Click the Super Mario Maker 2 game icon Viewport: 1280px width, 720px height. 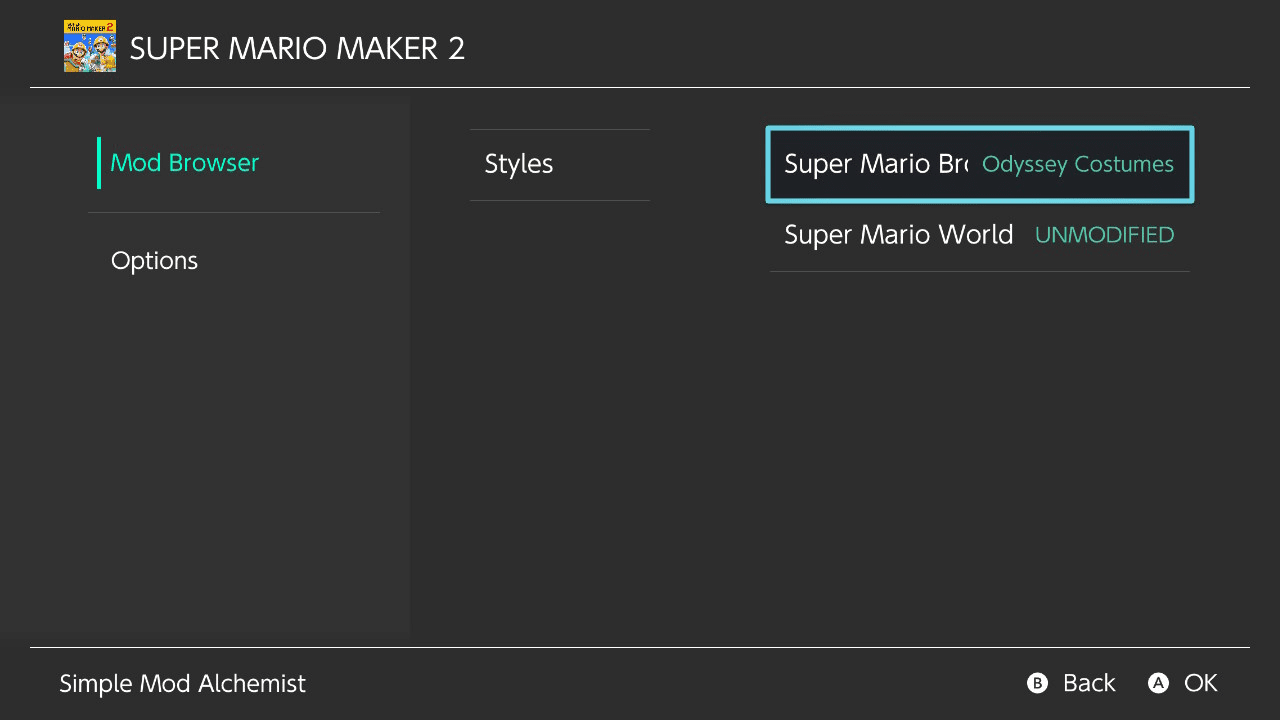pyautogui.click(x=90, y=46)
